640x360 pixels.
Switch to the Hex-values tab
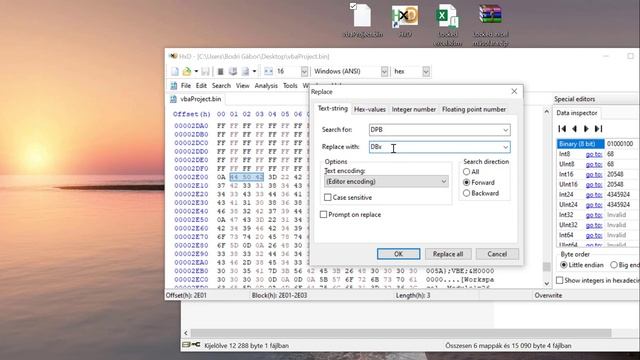[x=369, y=109]
